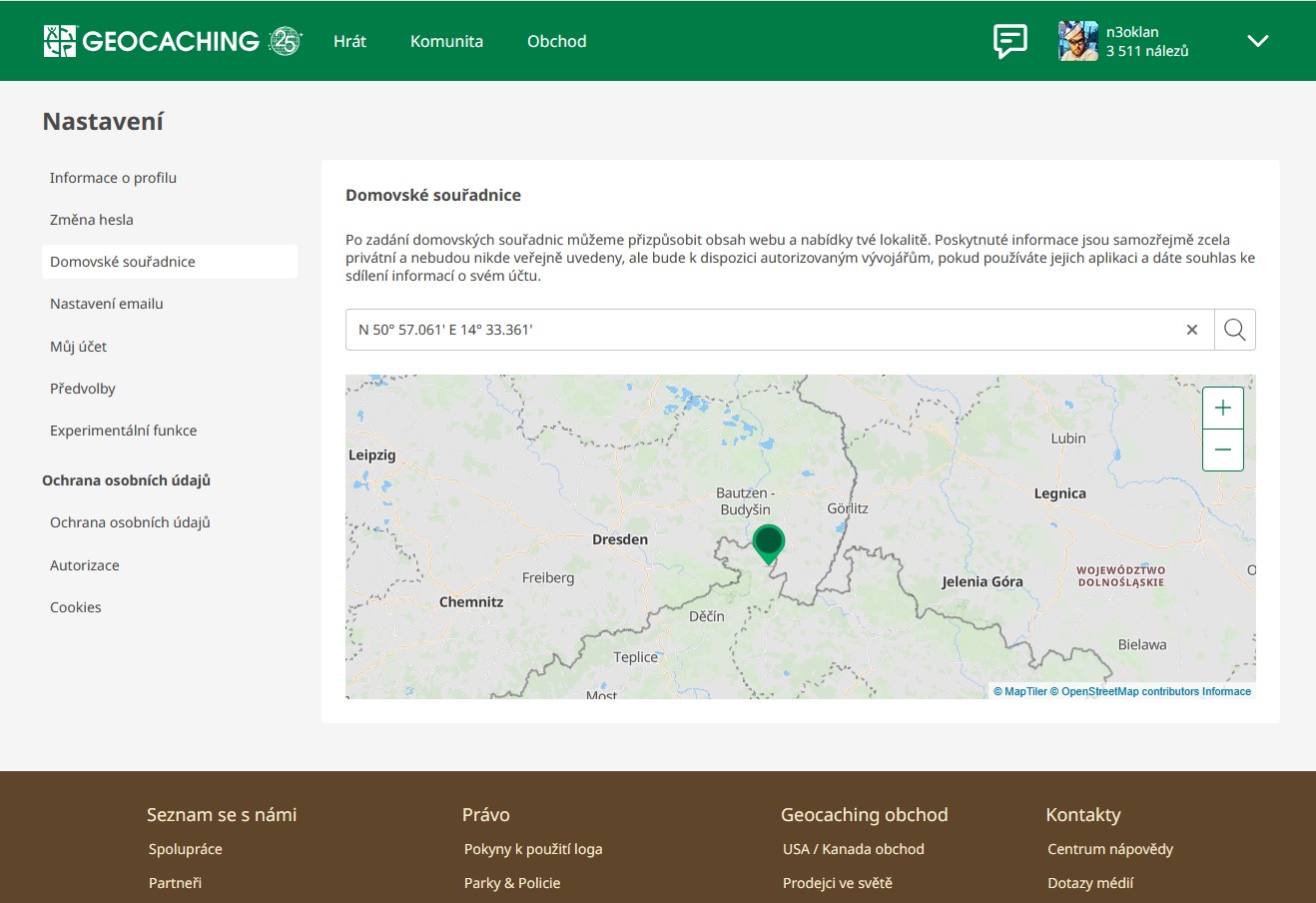
Task: Select Informace o profilu in sidebar
Action: click(113, 178)
